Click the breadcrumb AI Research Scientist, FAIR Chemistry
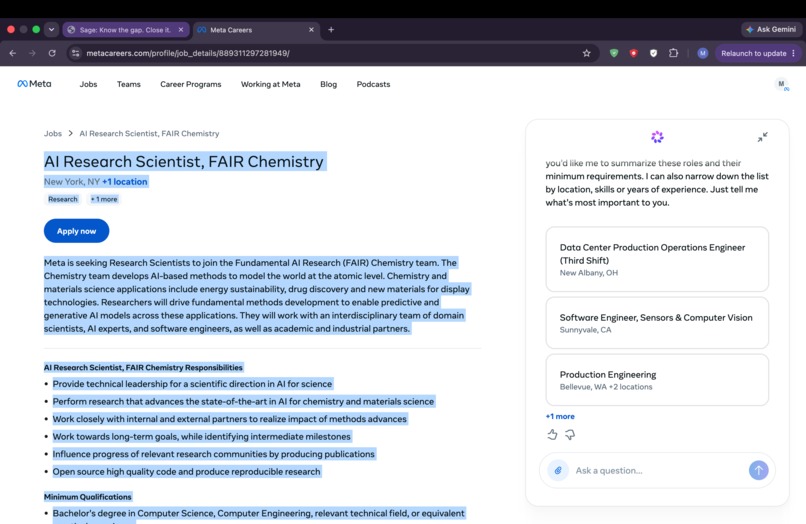The height and width of the screenshot is (524, 806). point(149,134)
